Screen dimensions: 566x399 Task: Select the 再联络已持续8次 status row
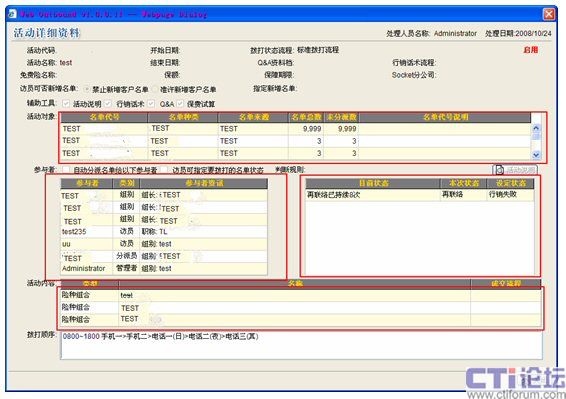click(x=419, y=195)
